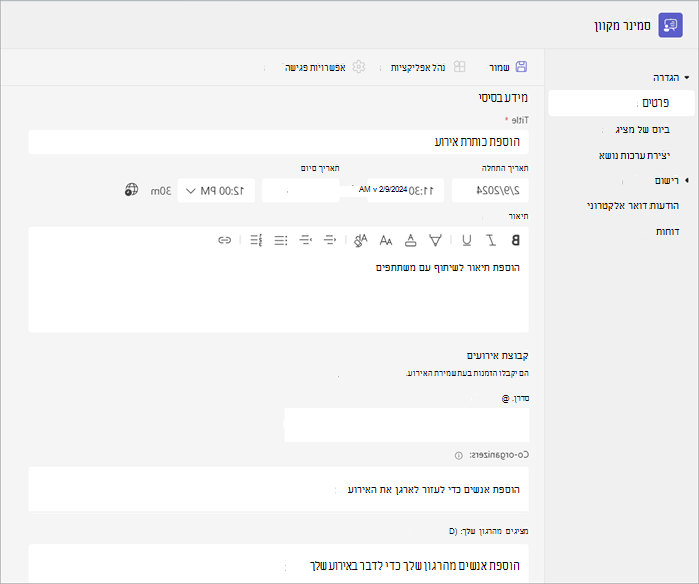Click the event title input field

[x=278, y=142]
